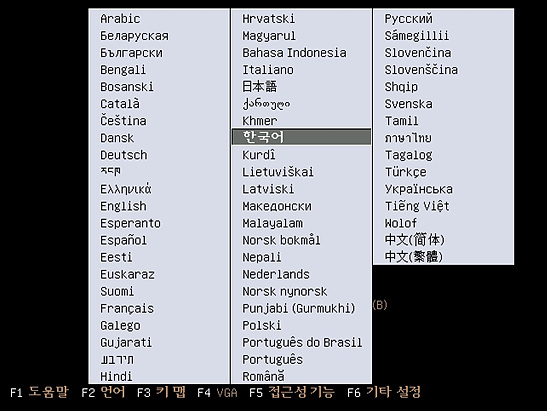547x411 pixels.
Task: Choose Kurdî language
Action: coord(259,155)
